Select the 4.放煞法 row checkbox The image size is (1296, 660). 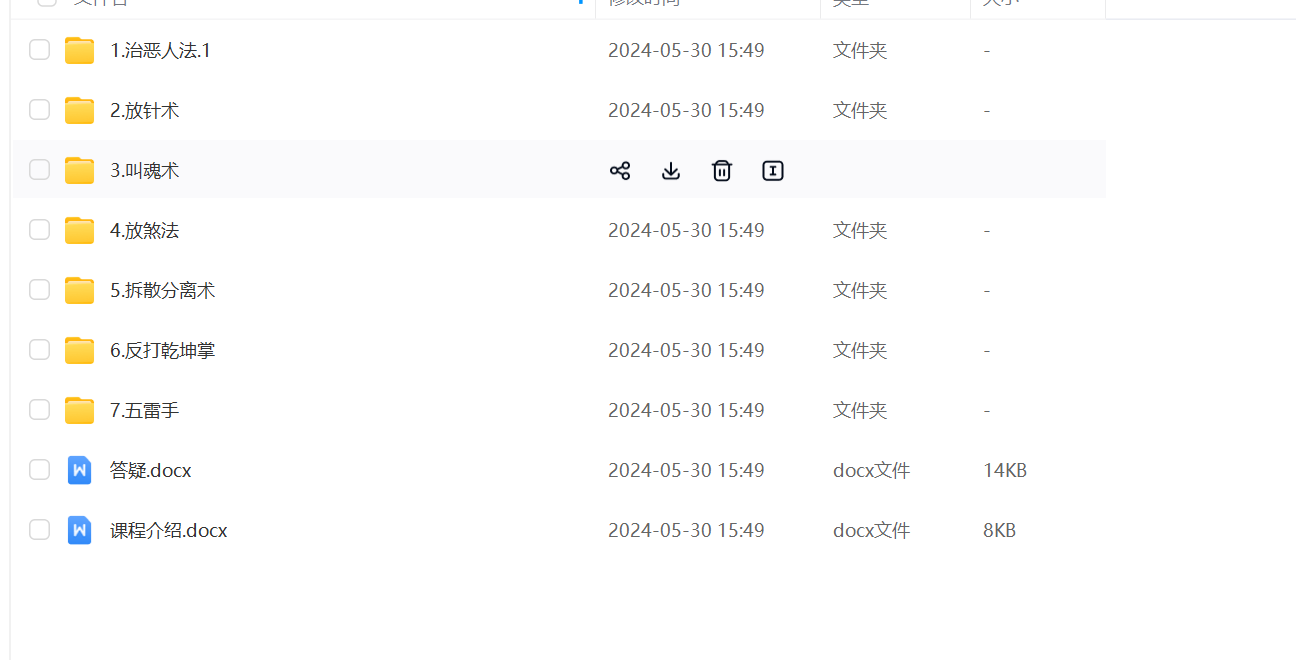(39, 230)
